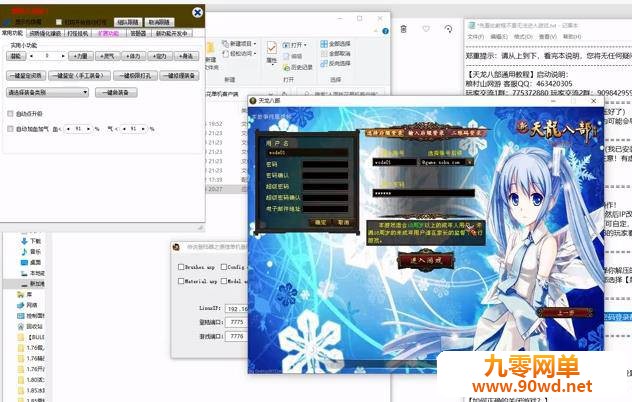Toggle the checkbox in helper tool's dark header

tap(59, 22)
